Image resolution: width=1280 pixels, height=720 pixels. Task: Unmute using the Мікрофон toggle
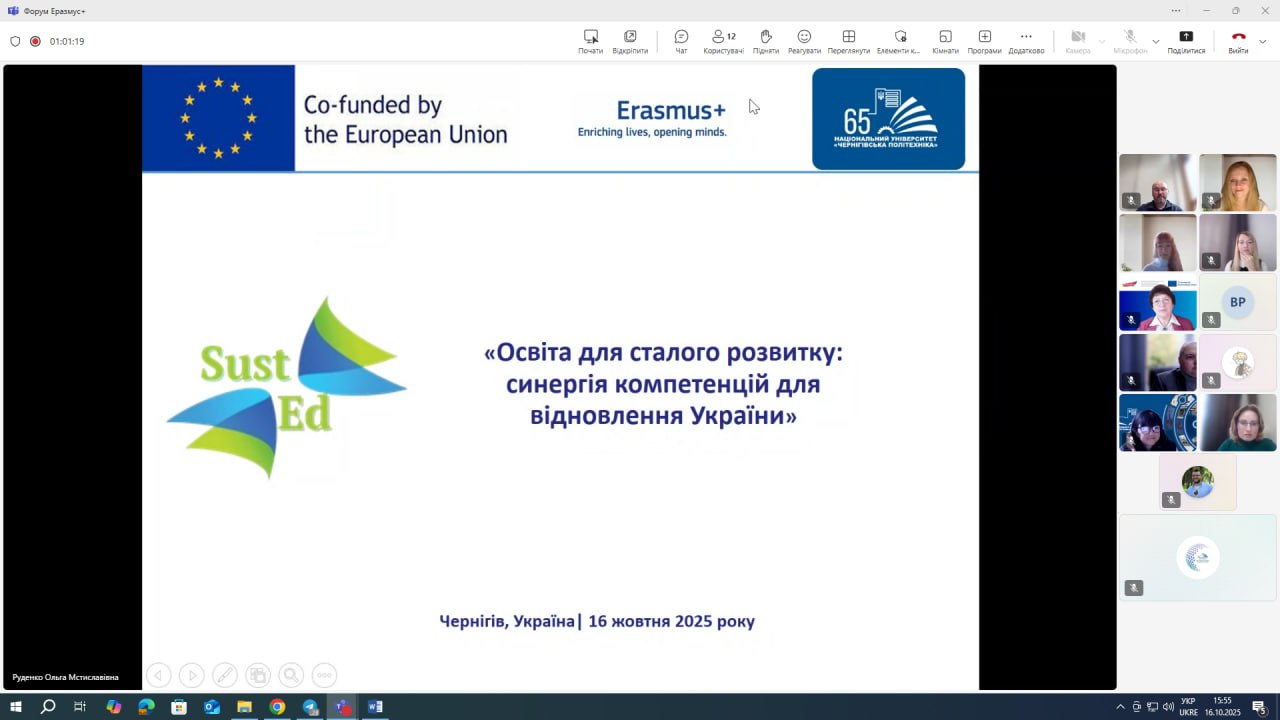click(1130, 41)
